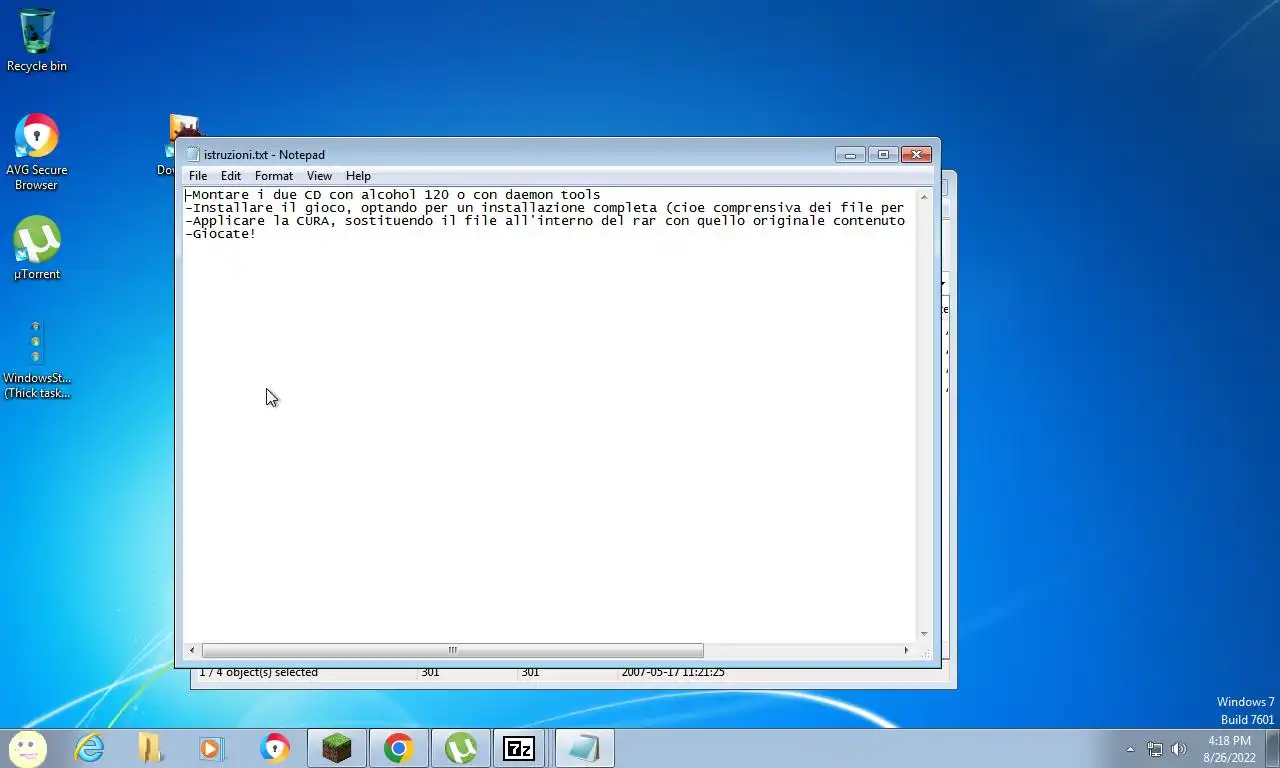Click the network tray icon
This screenshot has width=1280, height=768.
pos(1155,749)
